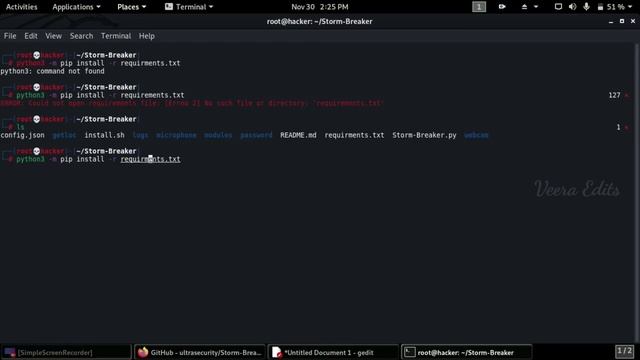Open the Applications menu

76,7
